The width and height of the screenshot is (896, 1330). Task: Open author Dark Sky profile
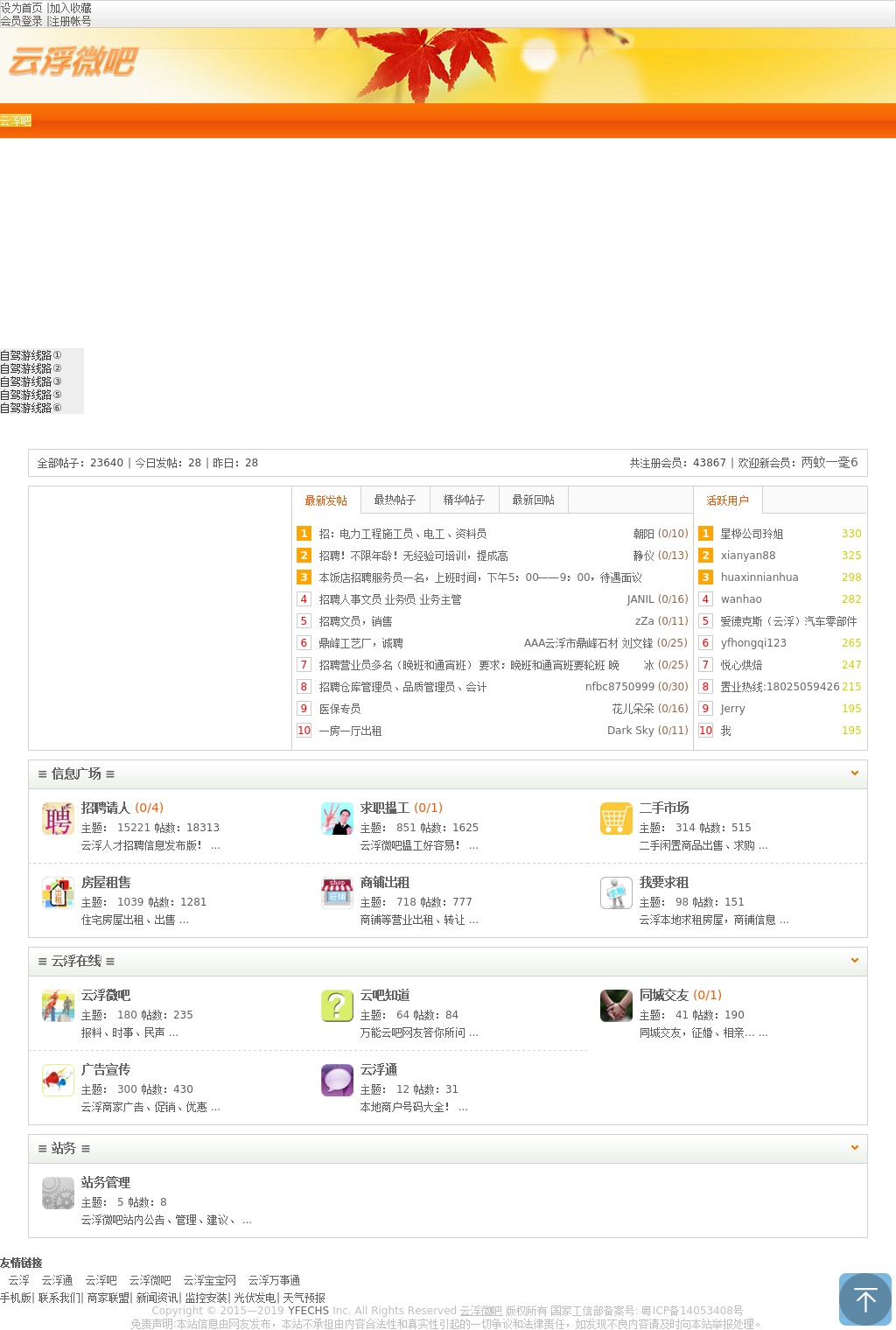point(630,731)
